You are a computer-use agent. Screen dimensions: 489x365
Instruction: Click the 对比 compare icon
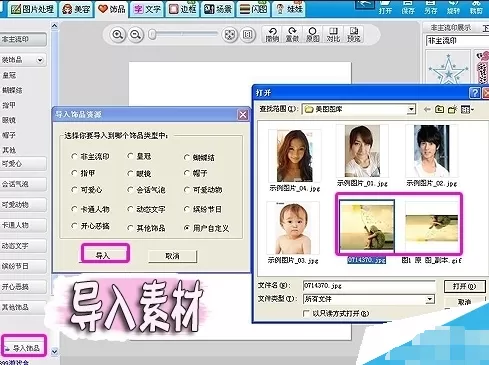point(333,34)
